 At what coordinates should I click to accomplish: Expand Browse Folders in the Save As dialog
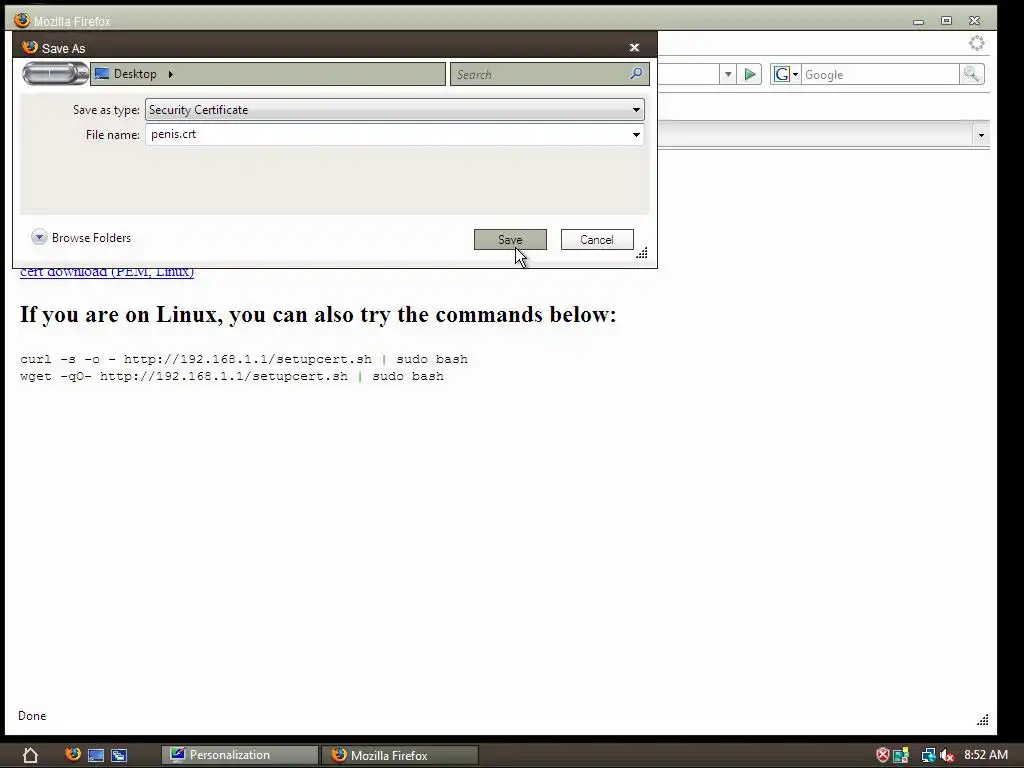pyautogui.click(x=81, y=238)
